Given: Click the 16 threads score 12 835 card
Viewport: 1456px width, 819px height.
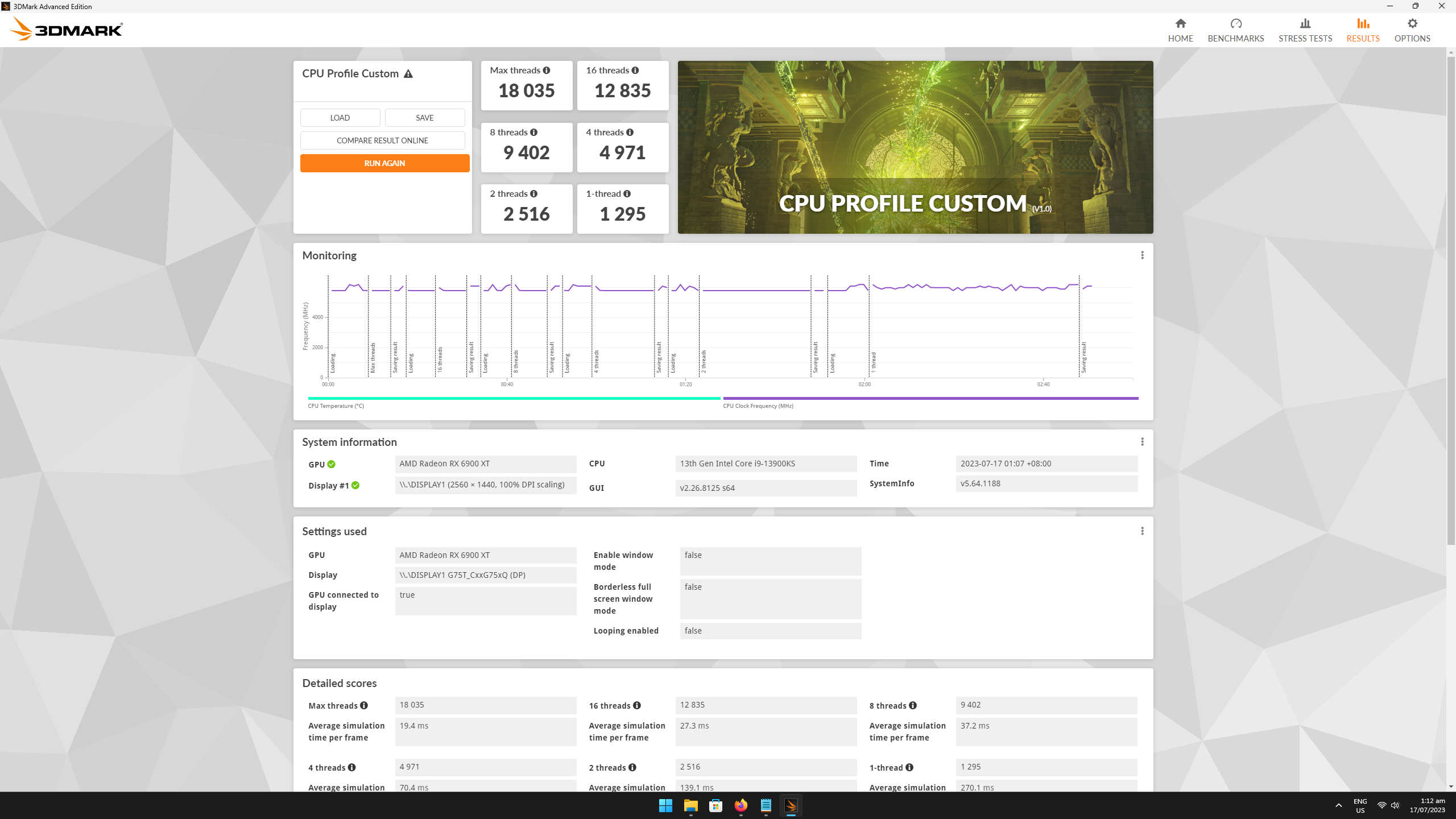Looking at the screenshot, I should (623, 85).
